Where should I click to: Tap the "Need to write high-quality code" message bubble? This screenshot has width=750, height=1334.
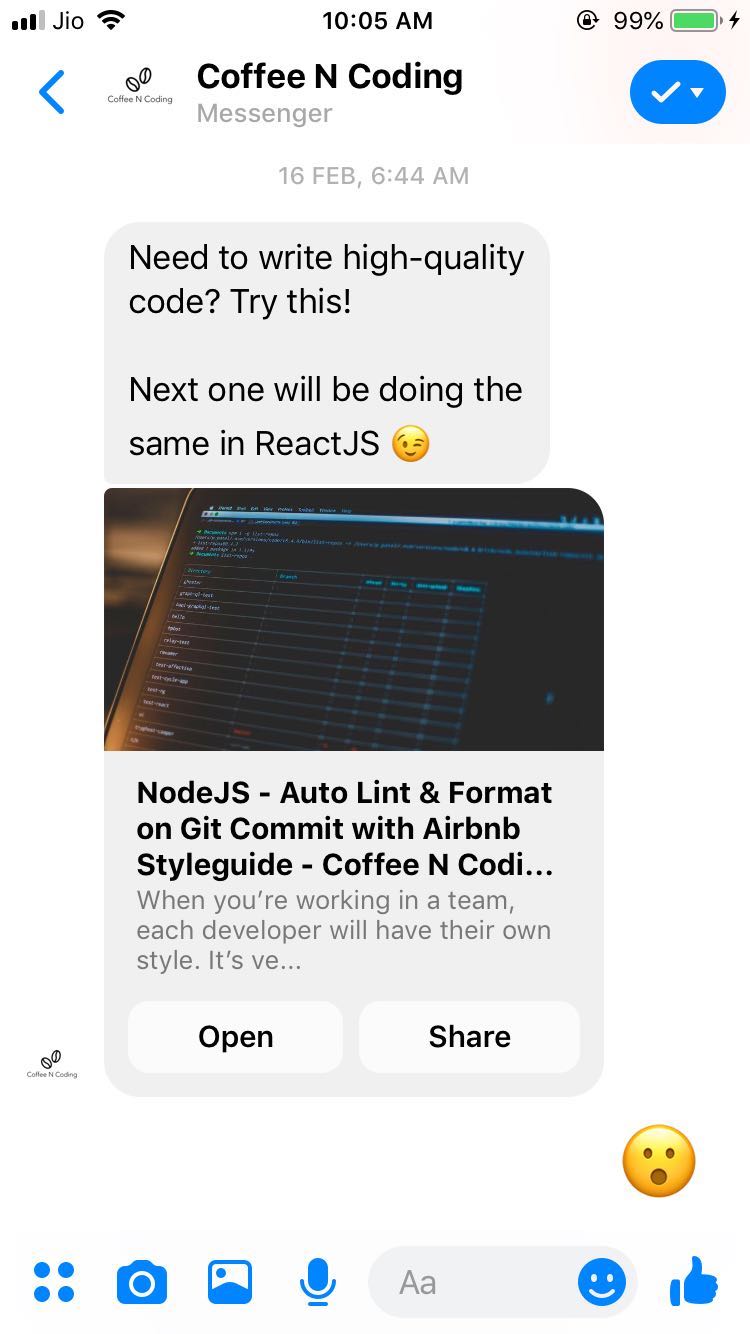pos(327,352)
